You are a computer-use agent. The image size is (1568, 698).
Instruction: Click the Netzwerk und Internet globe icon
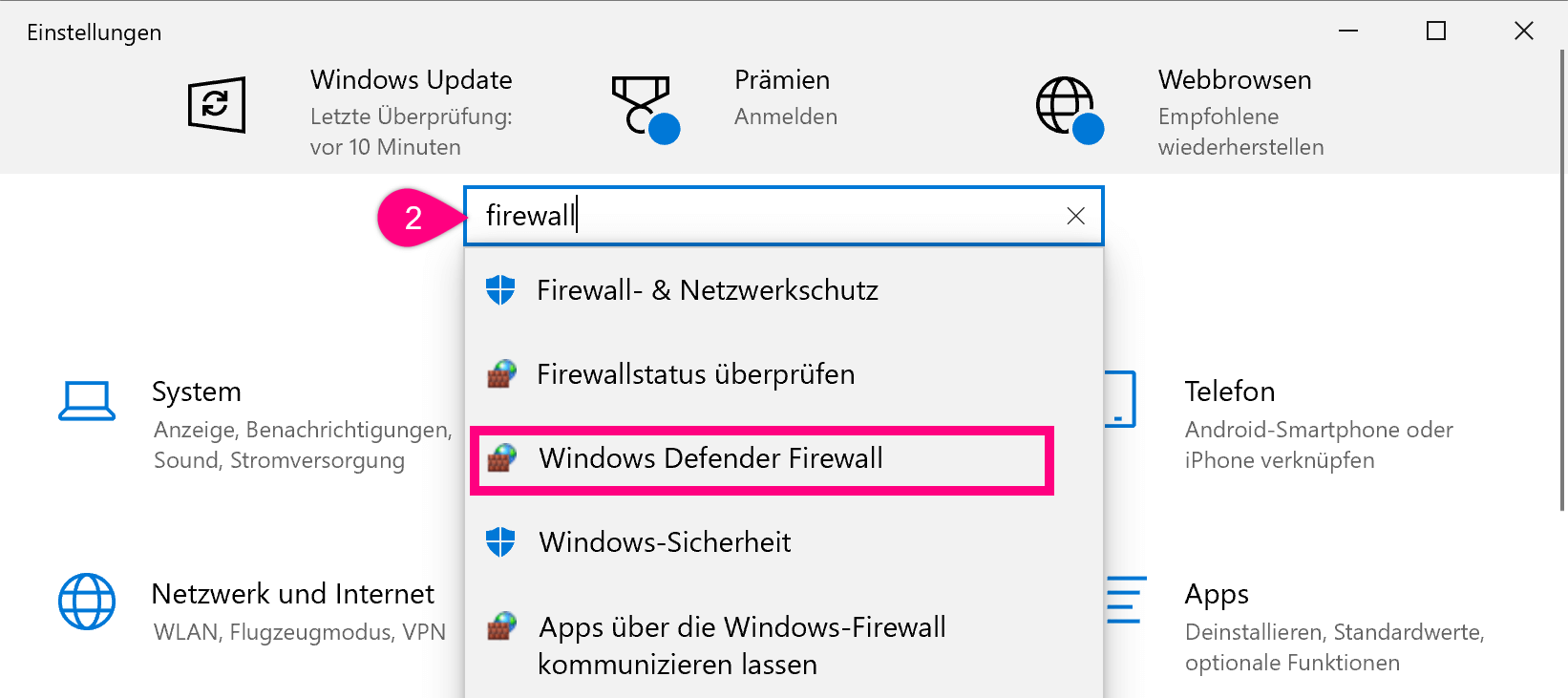tap(87, 602)
